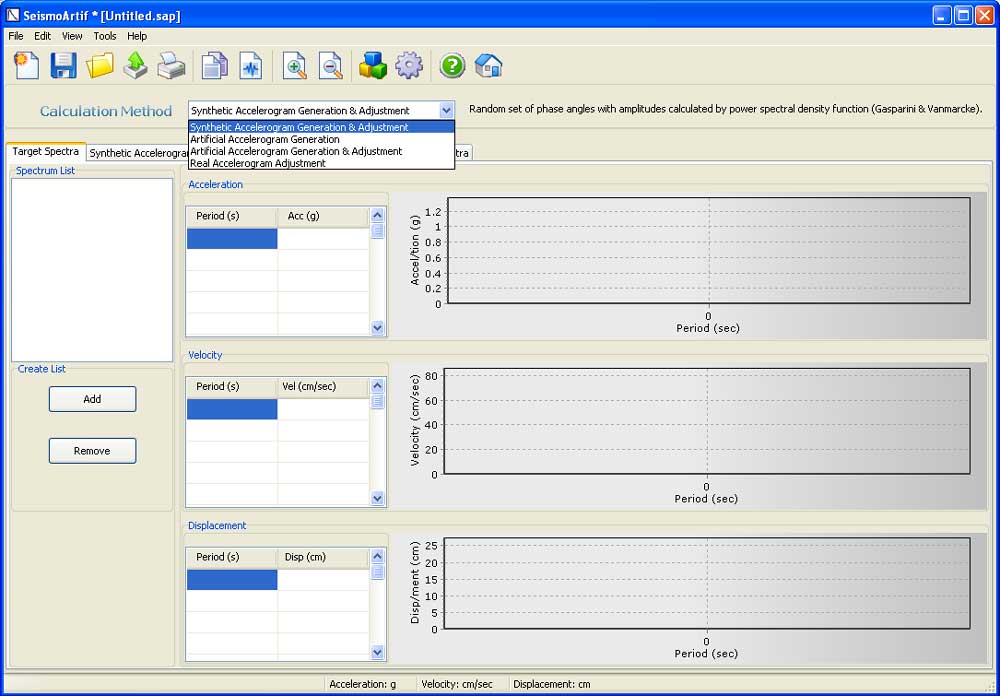Open the Help menu
The height and width of the screenshot is (696, 1000).
[x=136, y=36]
